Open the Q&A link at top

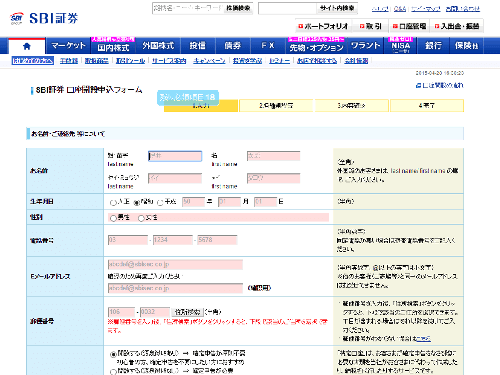point(400,9)
